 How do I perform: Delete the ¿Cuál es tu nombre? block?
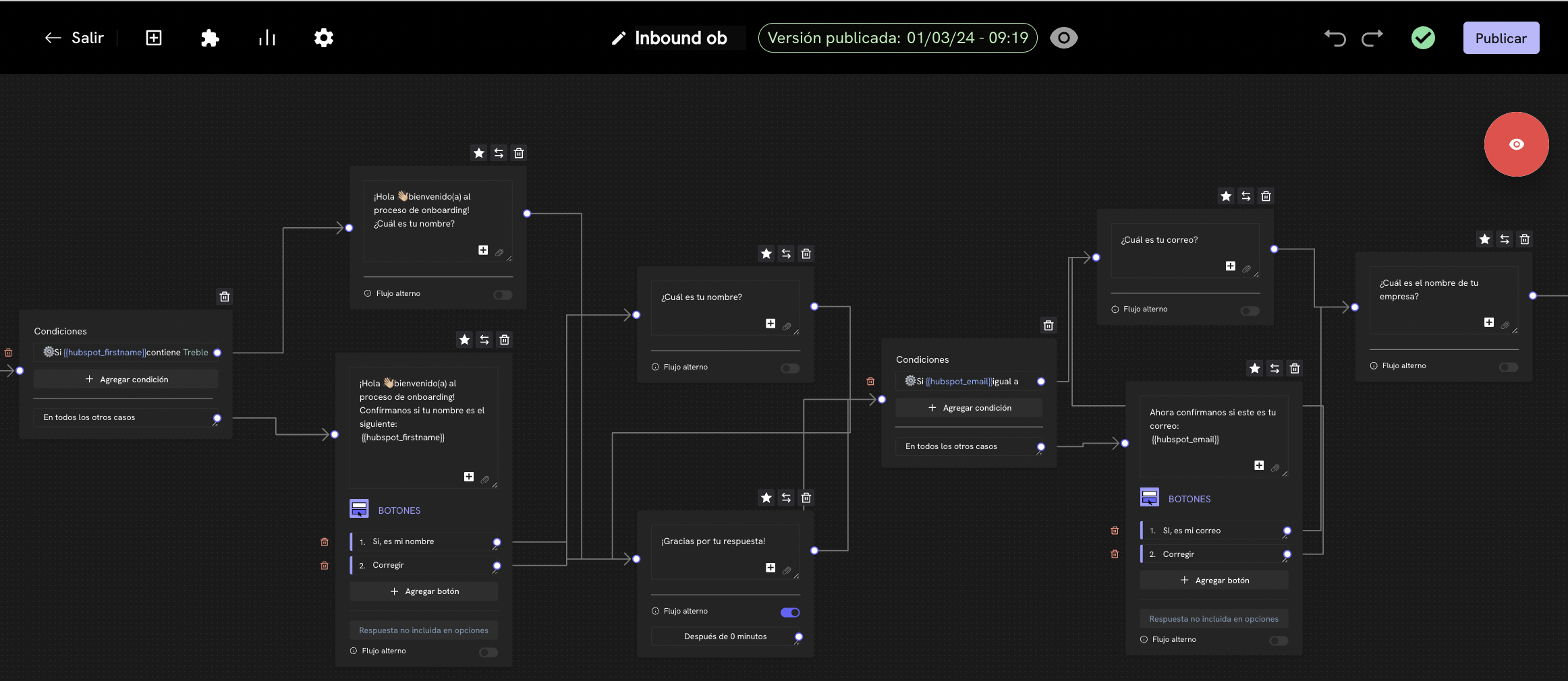[806, 254]
